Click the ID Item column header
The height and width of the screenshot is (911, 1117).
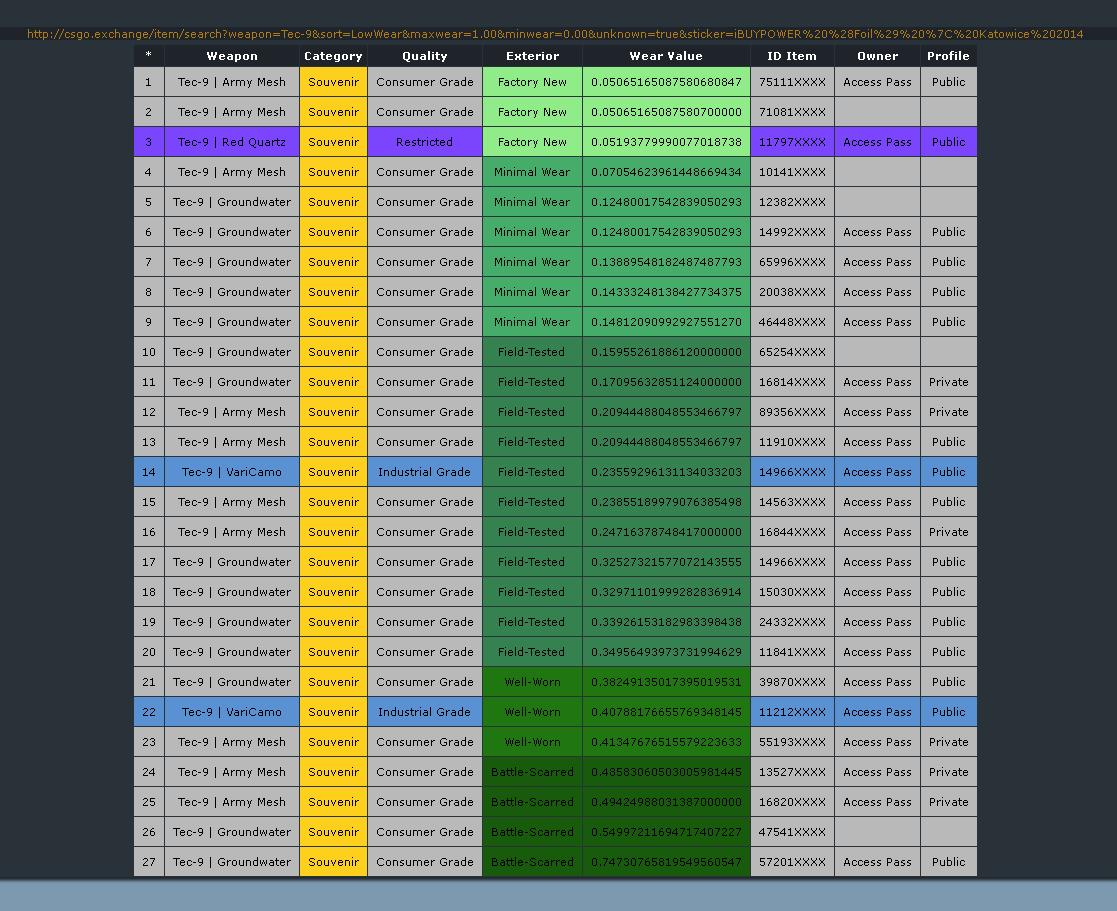pos(791,56)
